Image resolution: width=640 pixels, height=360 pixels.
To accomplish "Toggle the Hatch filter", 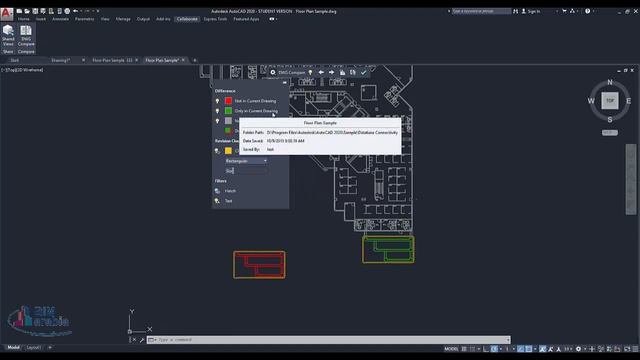I will point(217,191).
